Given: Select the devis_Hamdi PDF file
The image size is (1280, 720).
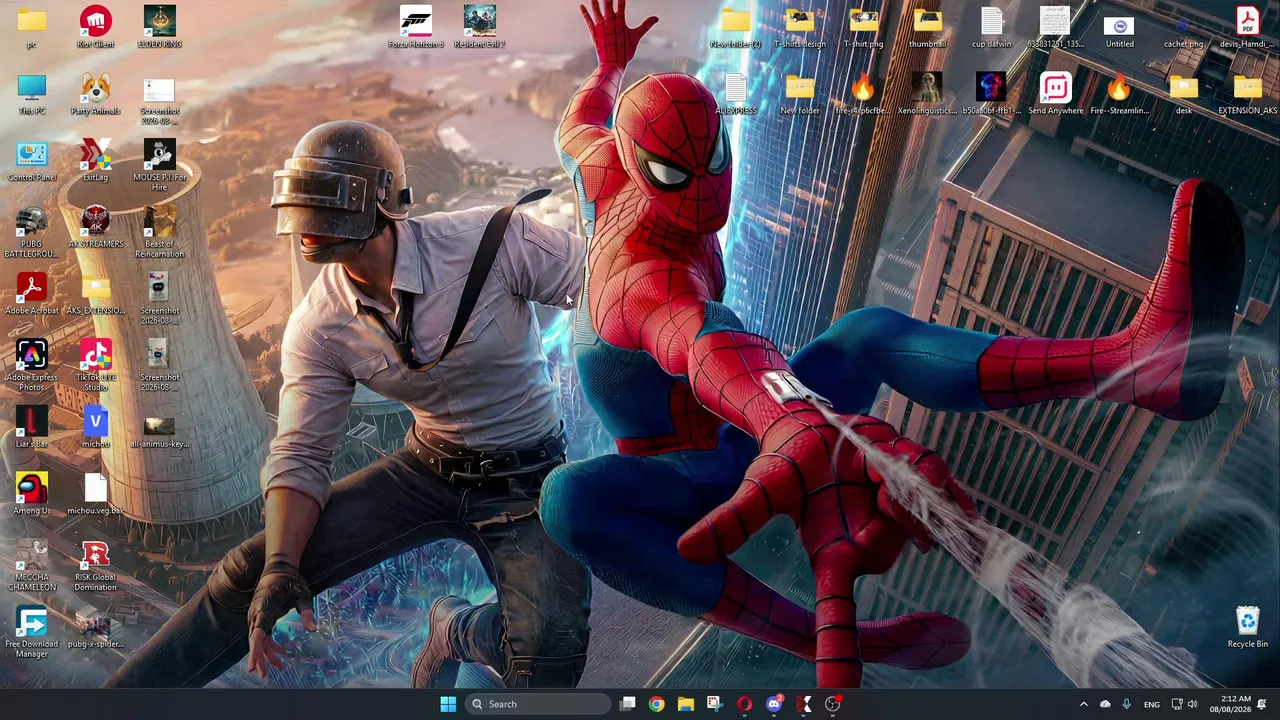Looking at the screenshot, I should pyautogui.click(x=1248, y=27).
